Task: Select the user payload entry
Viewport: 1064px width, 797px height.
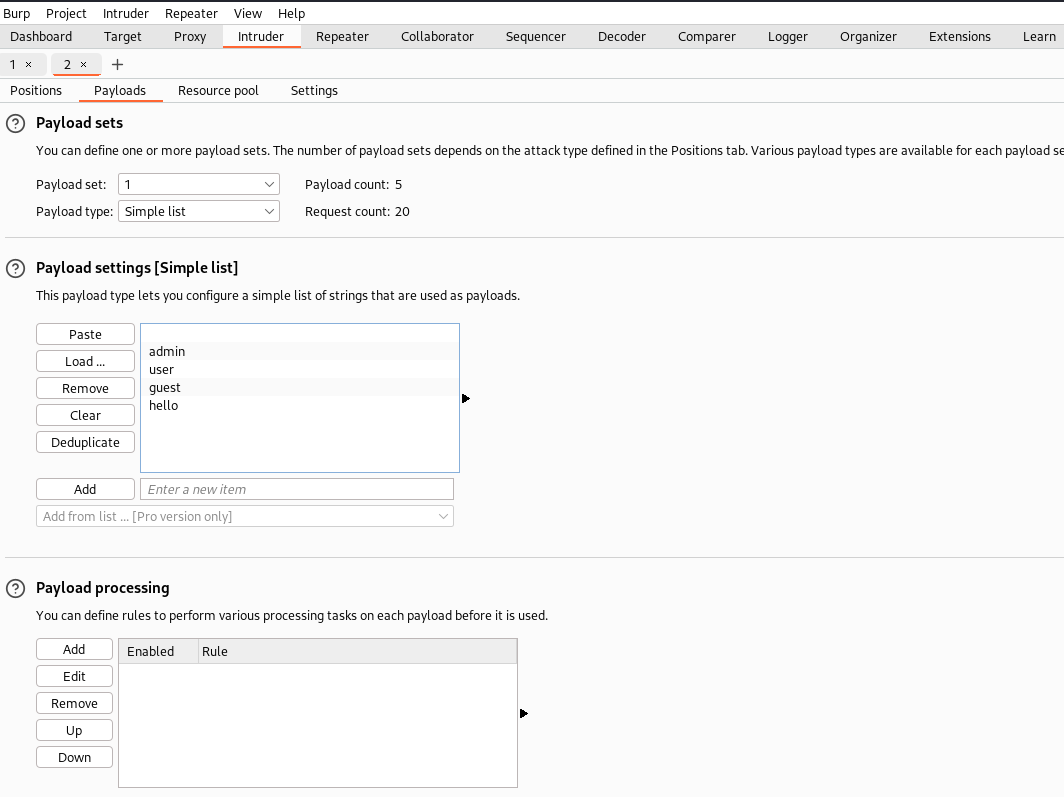Action: [x=300, y=370]
